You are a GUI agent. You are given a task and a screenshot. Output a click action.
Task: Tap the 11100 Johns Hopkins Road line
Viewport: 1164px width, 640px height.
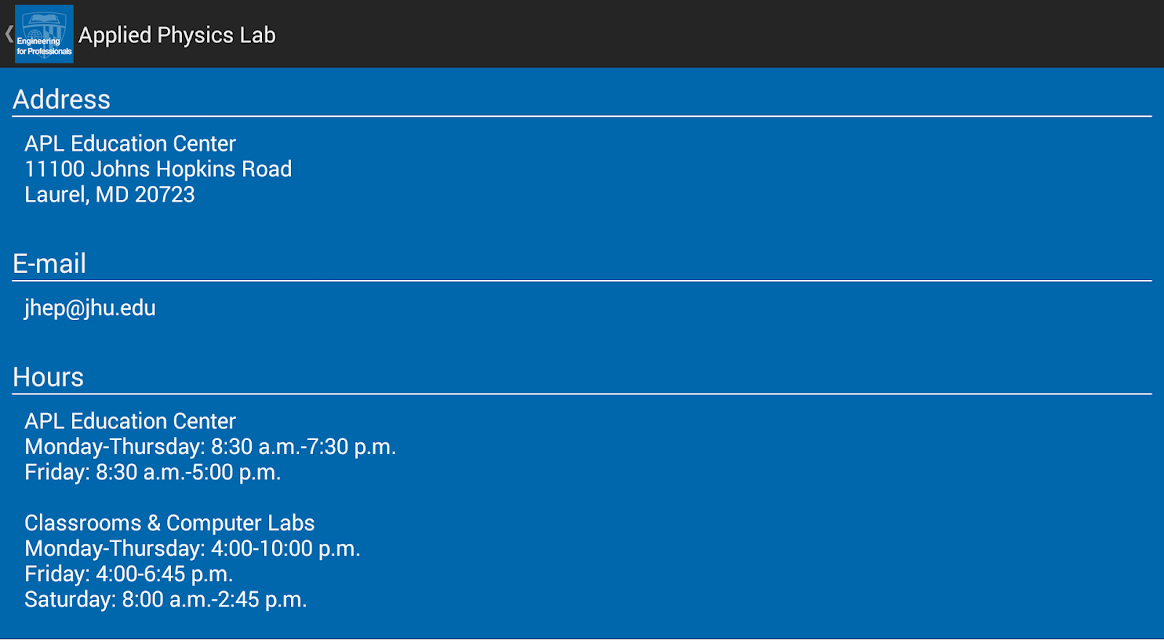(x=158, y=169)
